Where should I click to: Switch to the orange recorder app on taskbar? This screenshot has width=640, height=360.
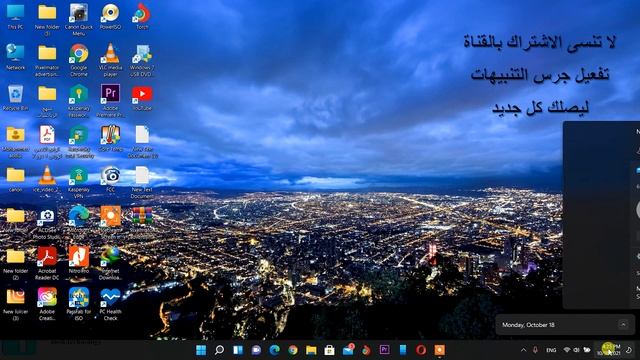(440, 350)
